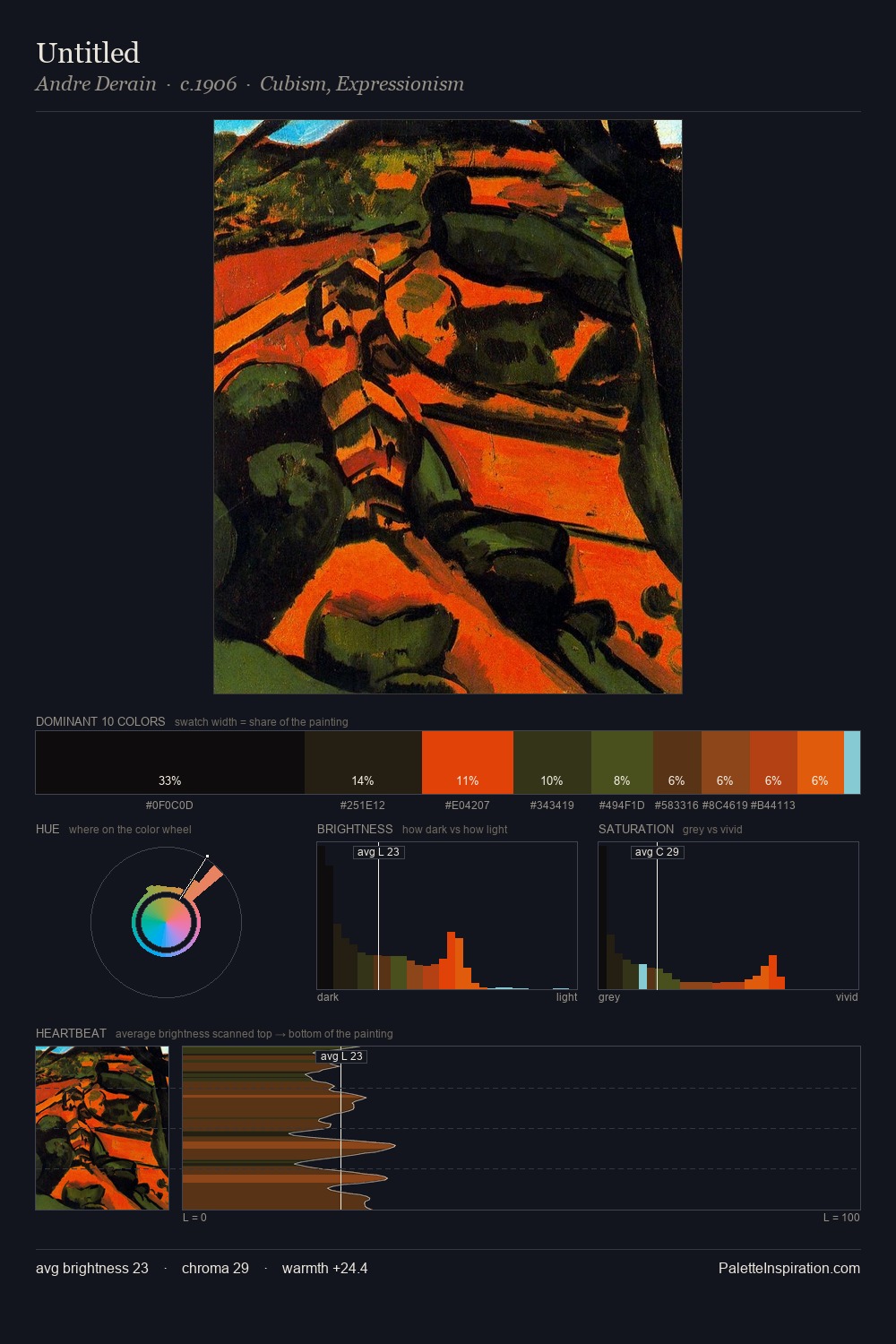
Task: Click 'average brightness scanned top → bottom' caption
Action: click(254, 1034)
